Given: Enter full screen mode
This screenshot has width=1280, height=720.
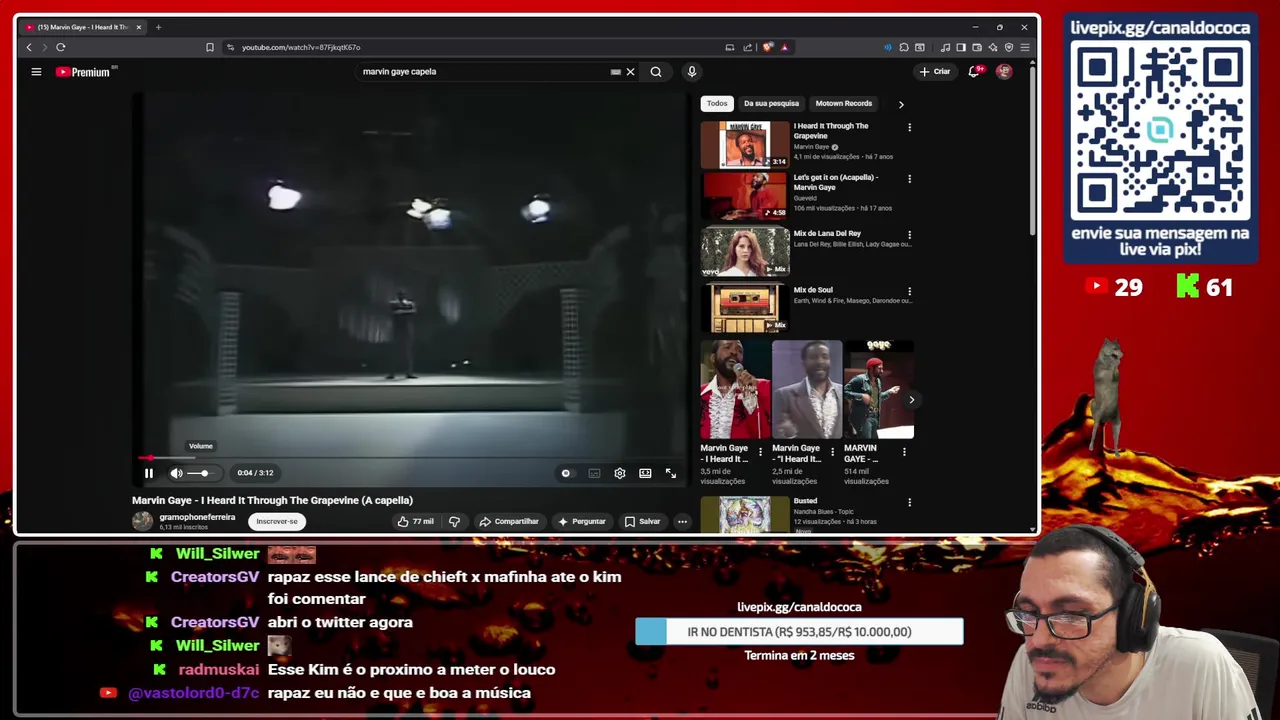Looking at the screenshot, I should click(671, 473).
